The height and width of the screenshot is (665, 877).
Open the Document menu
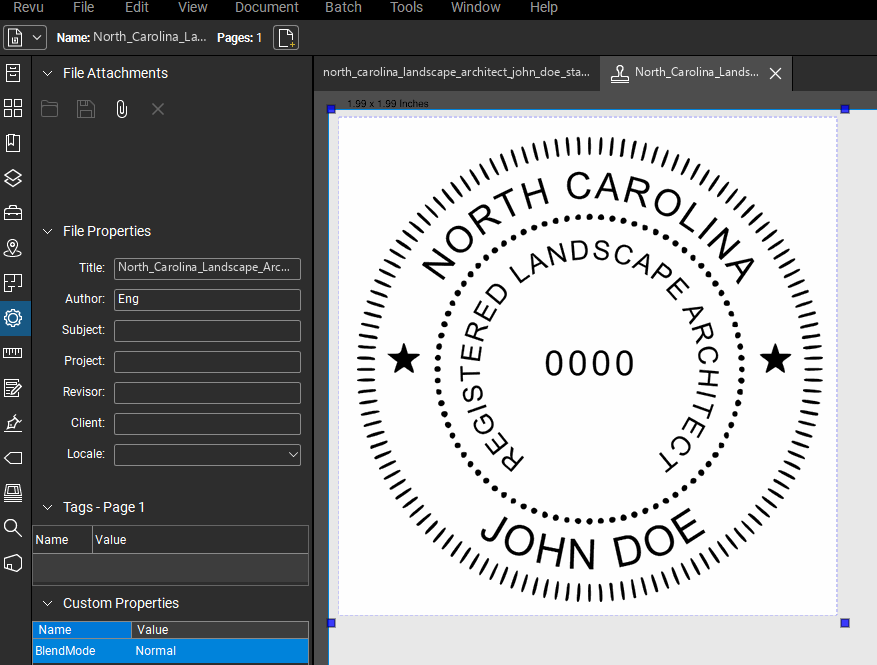pos(267,7)
